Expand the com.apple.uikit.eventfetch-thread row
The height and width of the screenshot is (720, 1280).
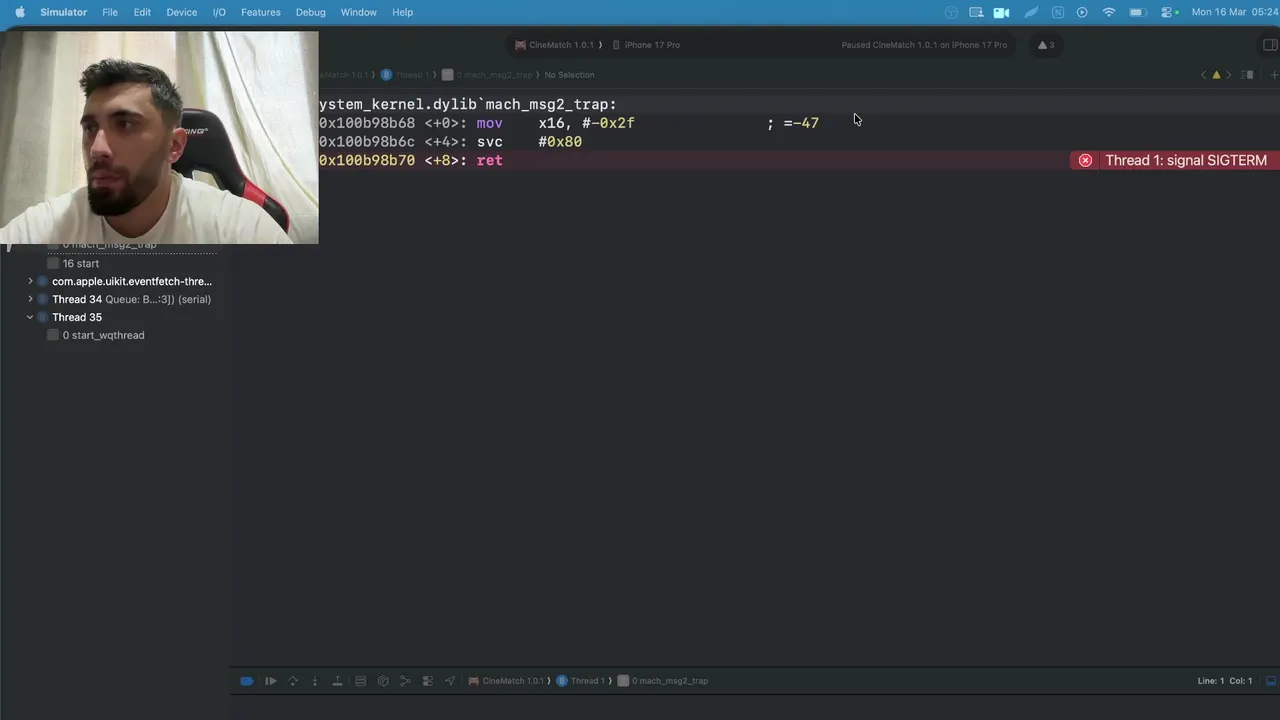coord(30,281)
